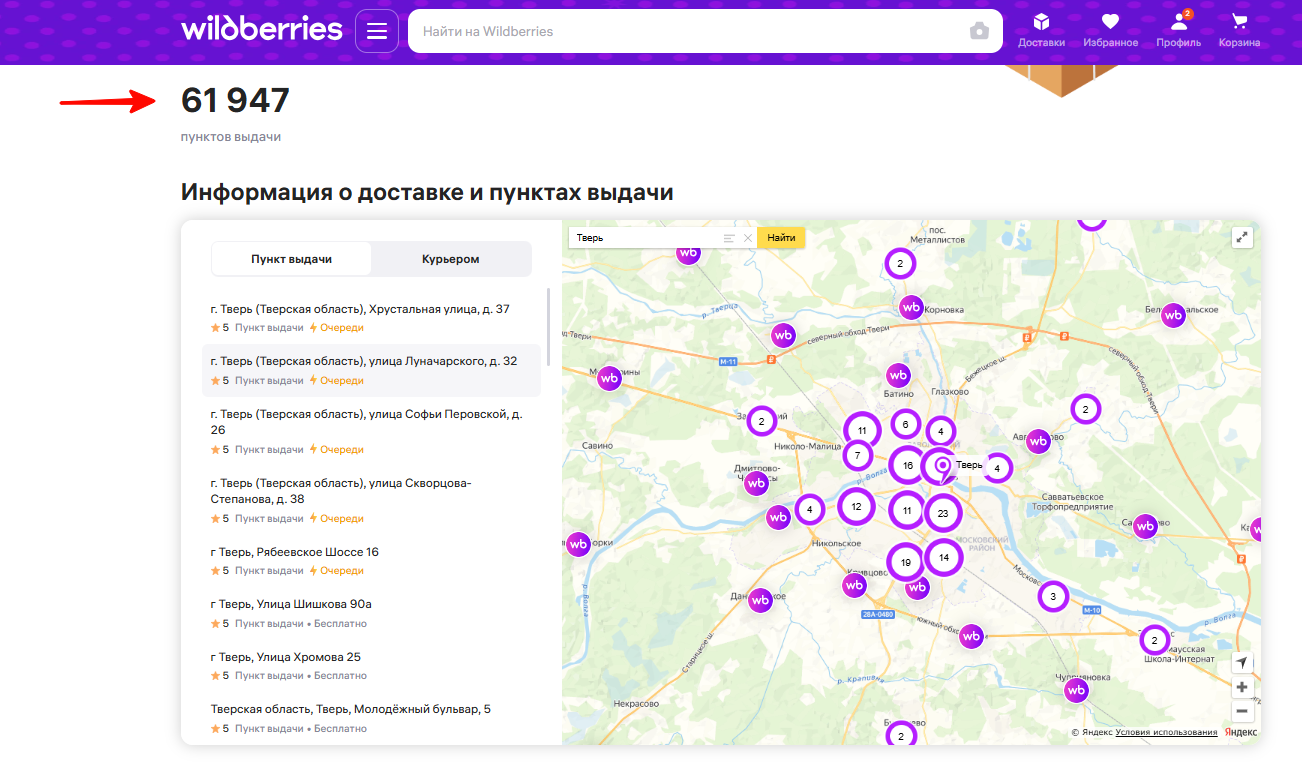The height and width of the screenshot is (768, 1302).
Task: Select pickup point Хрустальная улица, д. 37
Action: click(x=371, y=317)
